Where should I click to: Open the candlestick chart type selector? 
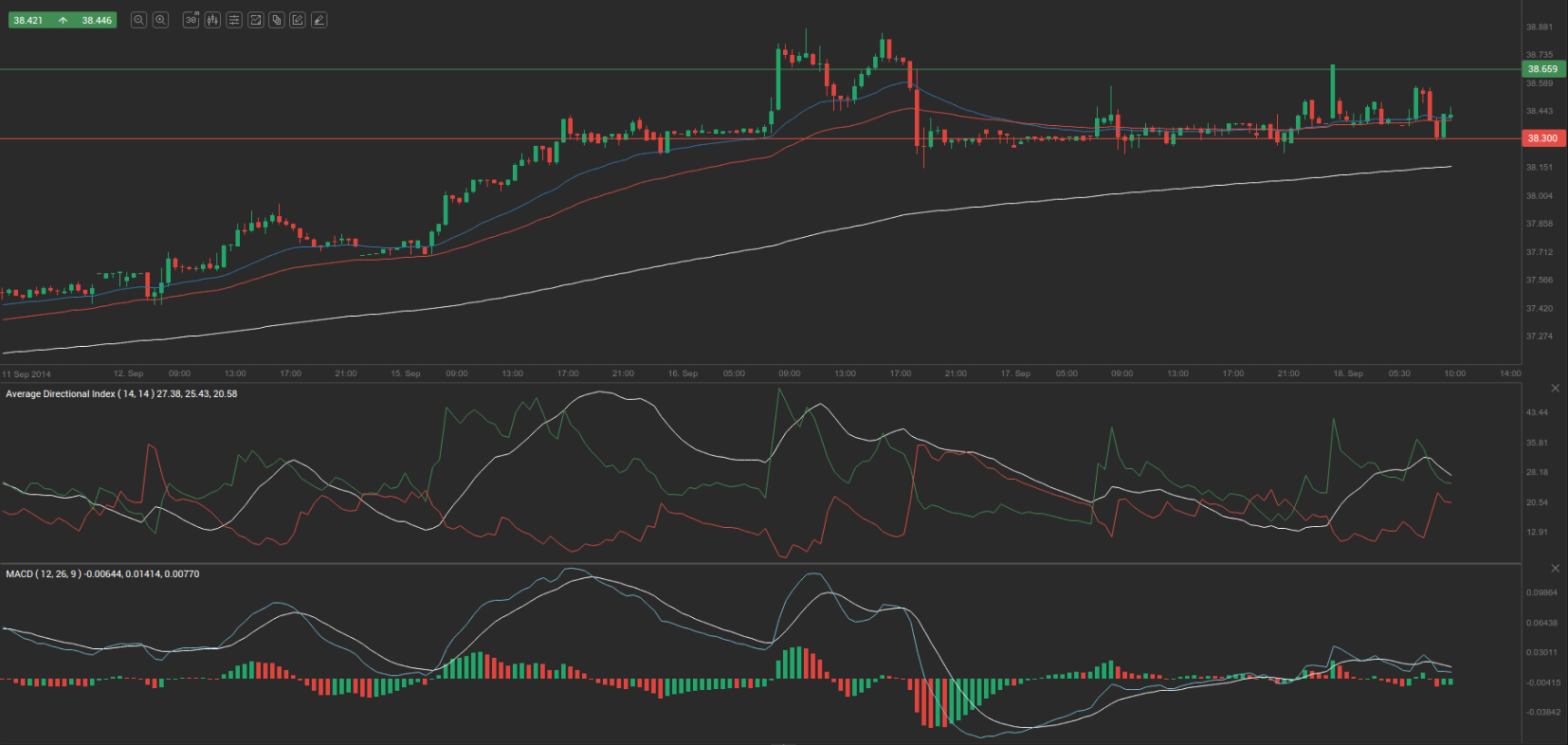(x=212, y=20)
